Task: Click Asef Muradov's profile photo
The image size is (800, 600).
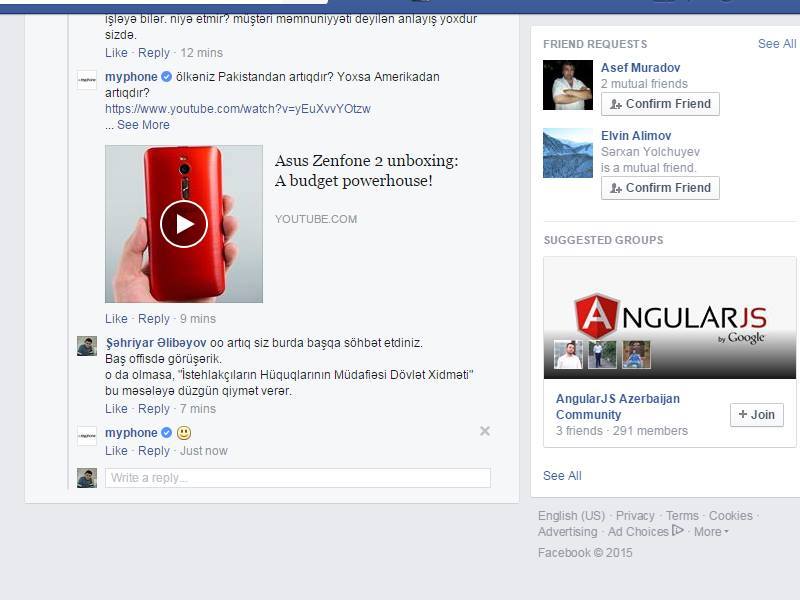Action: [x=568, y=85]
